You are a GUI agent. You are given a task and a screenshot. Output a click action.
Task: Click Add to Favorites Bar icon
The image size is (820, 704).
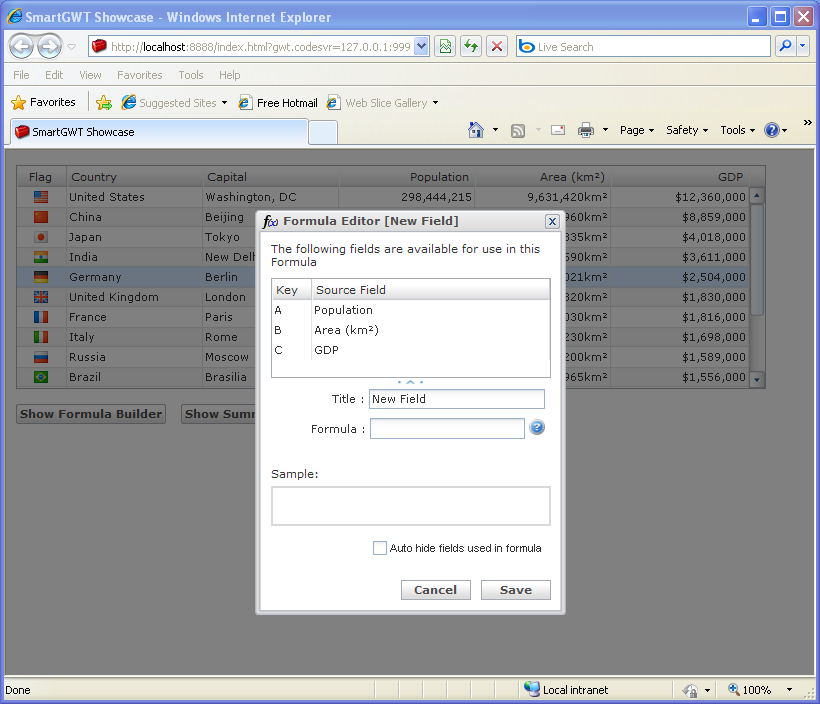pos(104,103)
